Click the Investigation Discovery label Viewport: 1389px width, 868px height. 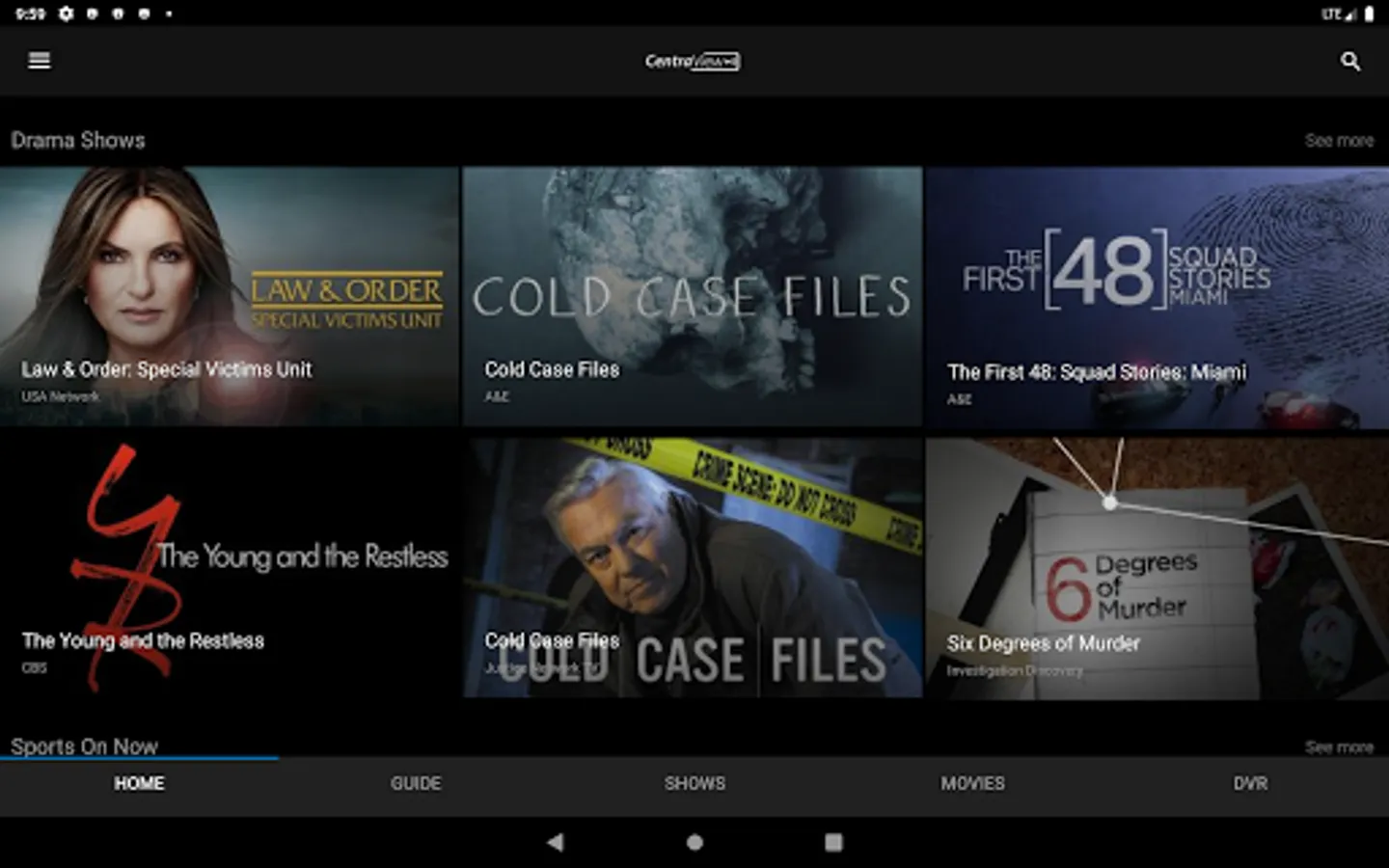[1015, 670]
